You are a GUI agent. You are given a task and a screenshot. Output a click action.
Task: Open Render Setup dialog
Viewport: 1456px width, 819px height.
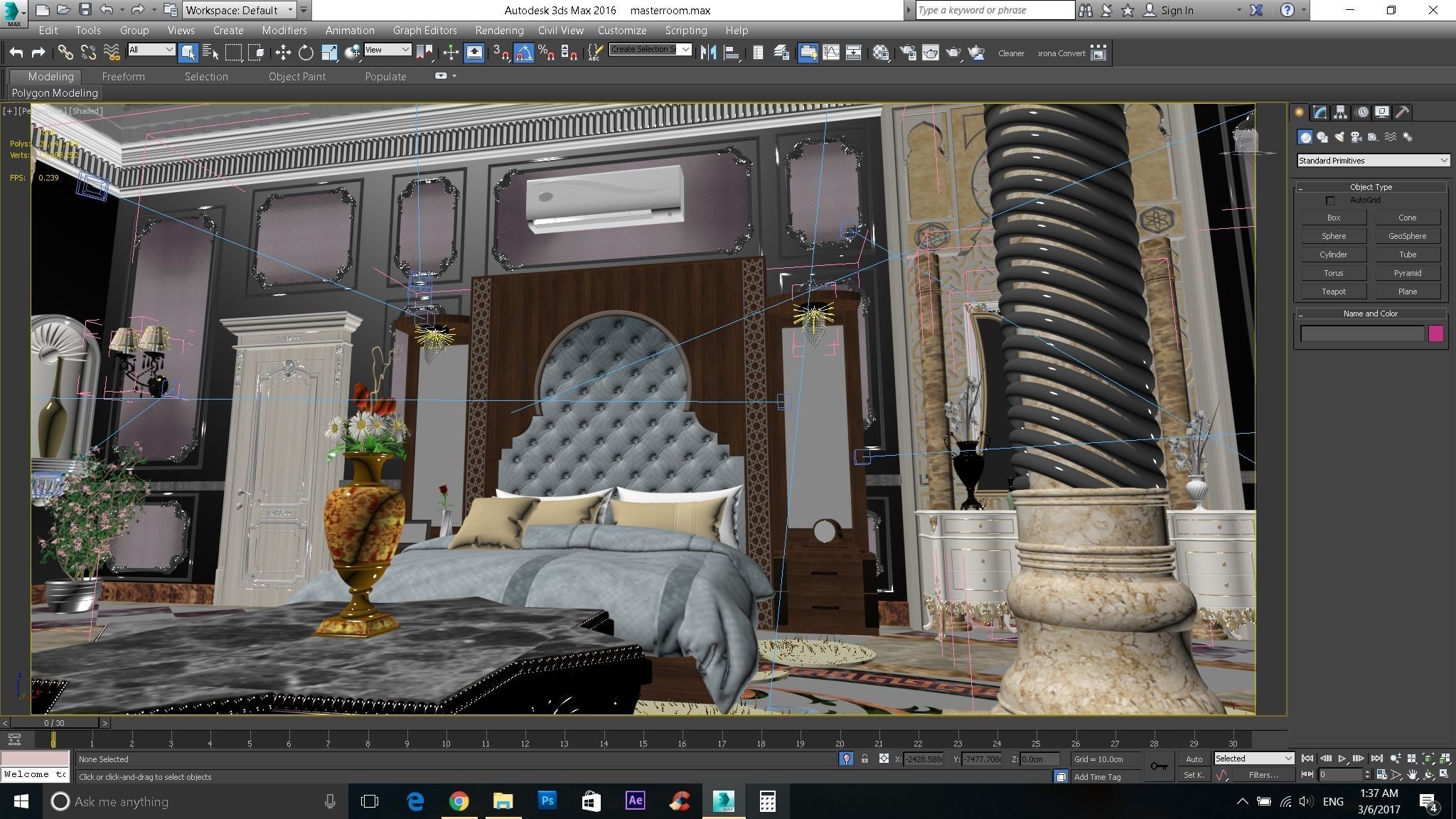908,53
